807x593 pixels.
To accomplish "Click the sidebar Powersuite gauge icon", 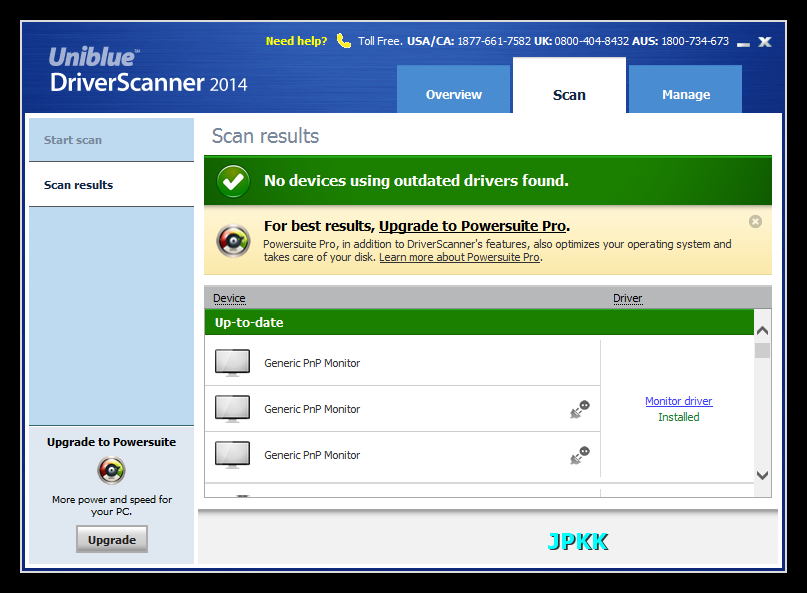I will (111, 470).
